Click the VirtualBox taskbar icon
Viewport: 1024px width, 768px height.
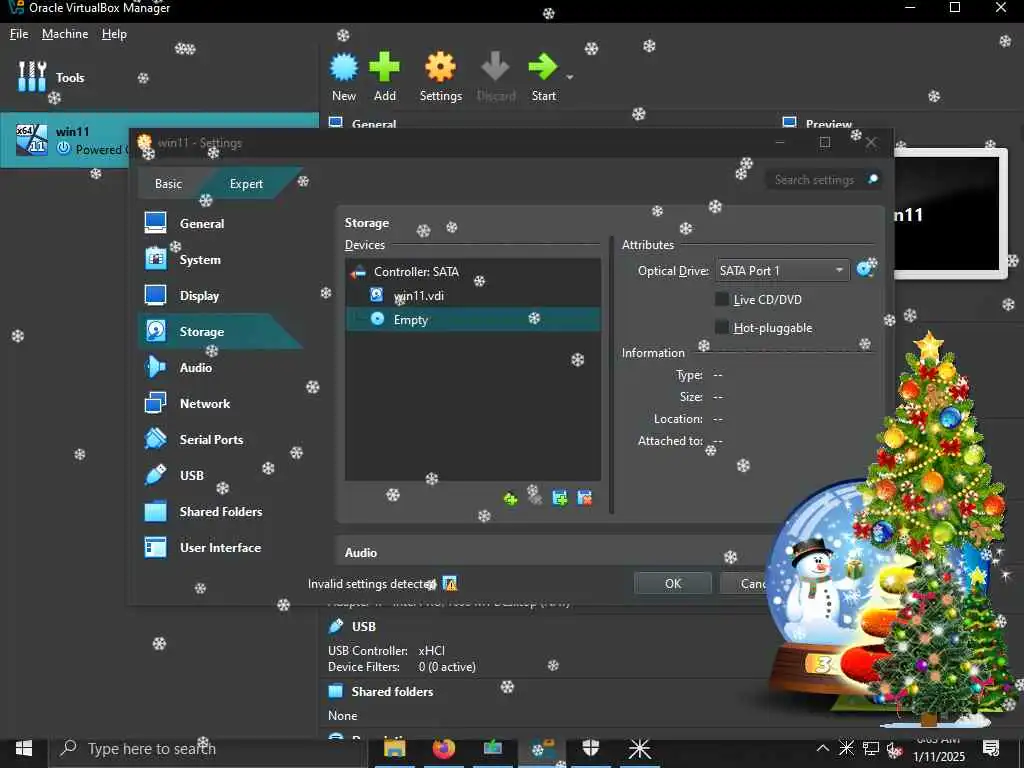542,748
